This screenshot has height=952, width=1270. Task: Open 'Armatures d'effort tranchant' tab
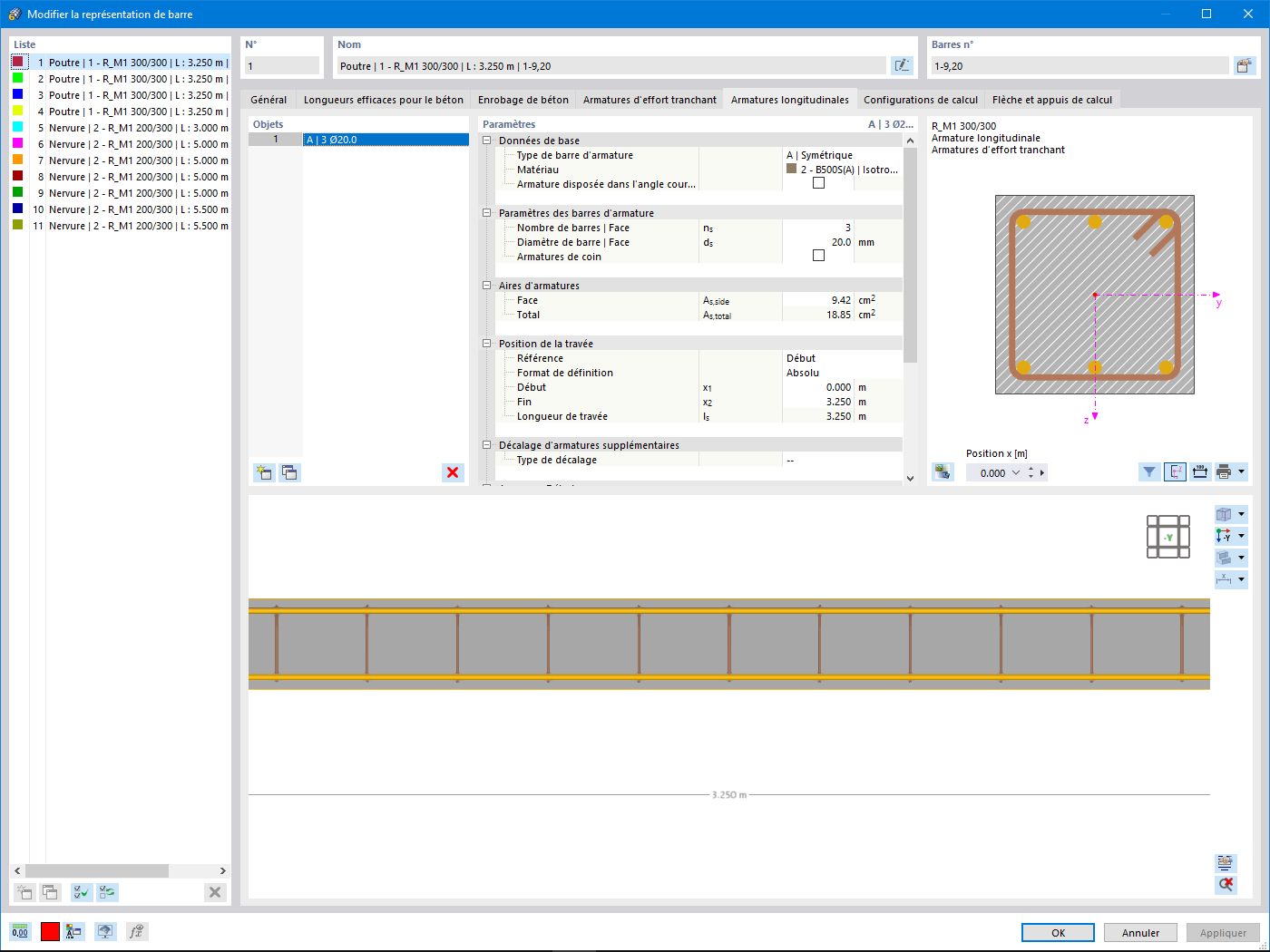[x=650, y=100]
